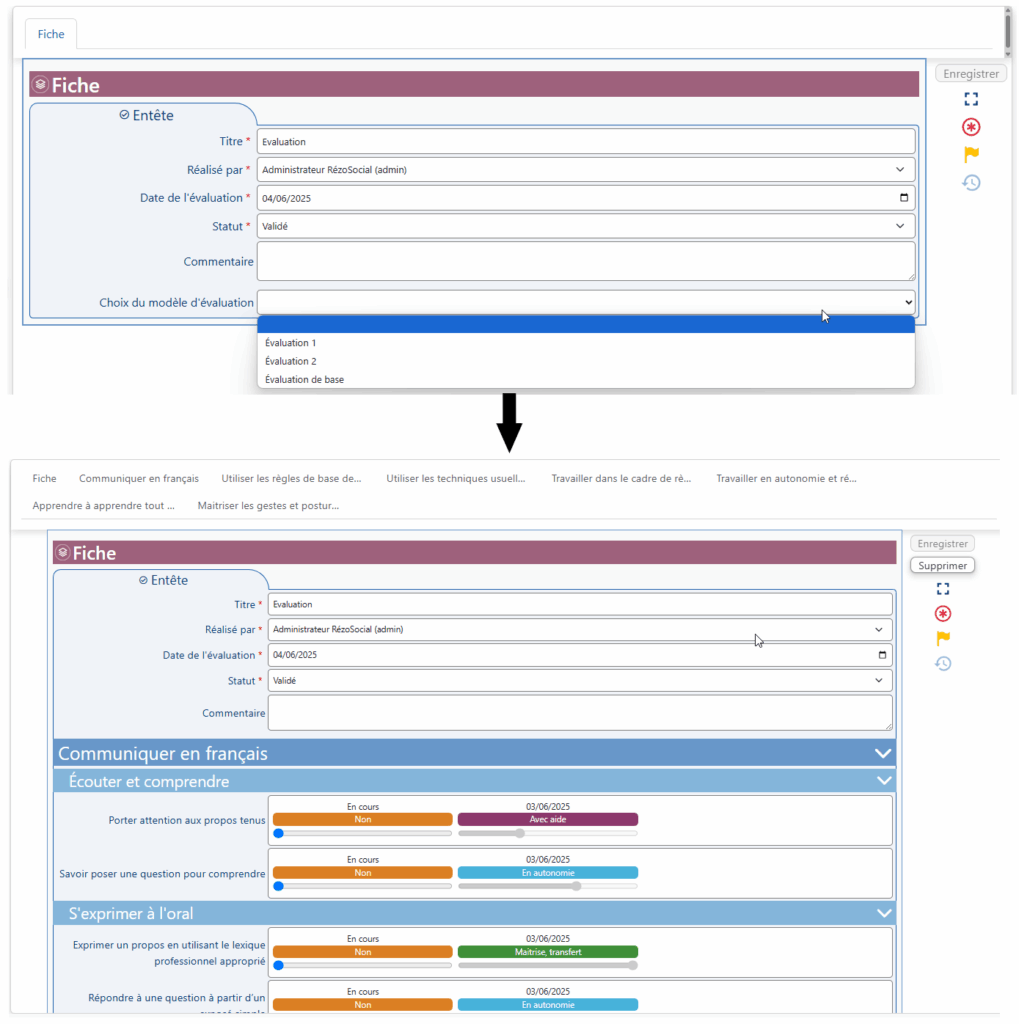Click the fullscreen icon in the upper form
Image resolution: width=1019 pixels, height=1024 pixels.
pyautogui.click(x=971, y=99)
